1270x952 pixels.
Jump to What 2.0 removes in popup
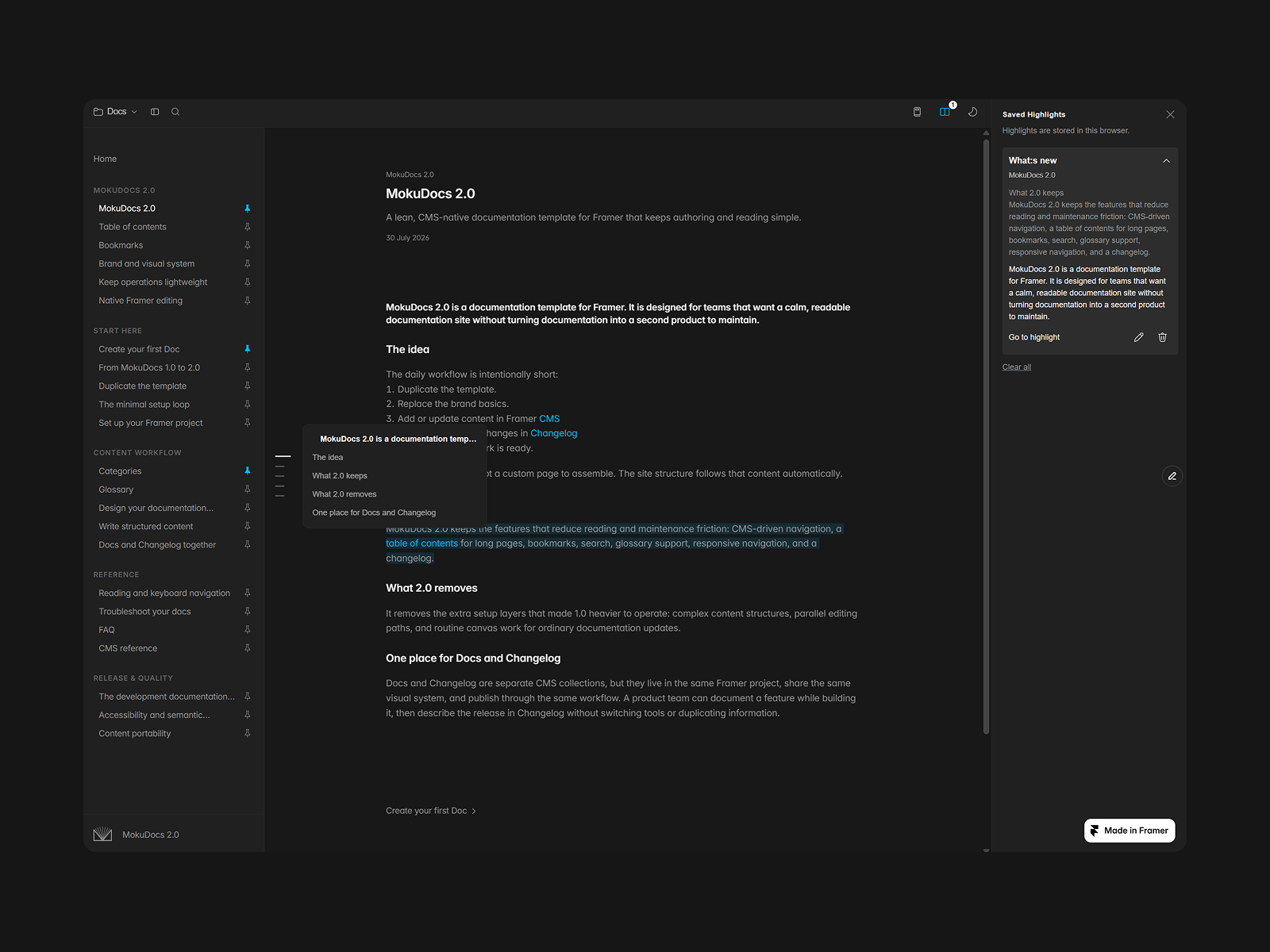pos(344,494)
